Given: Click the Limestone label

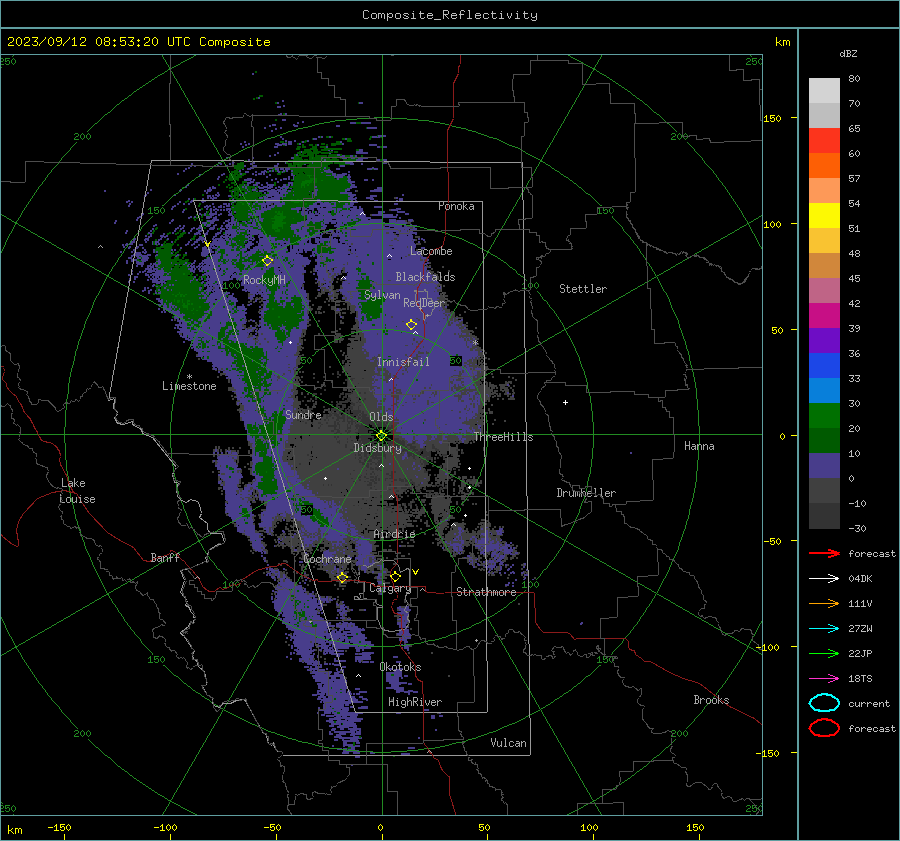Looking at the screenshot, I should click(189, 386).
